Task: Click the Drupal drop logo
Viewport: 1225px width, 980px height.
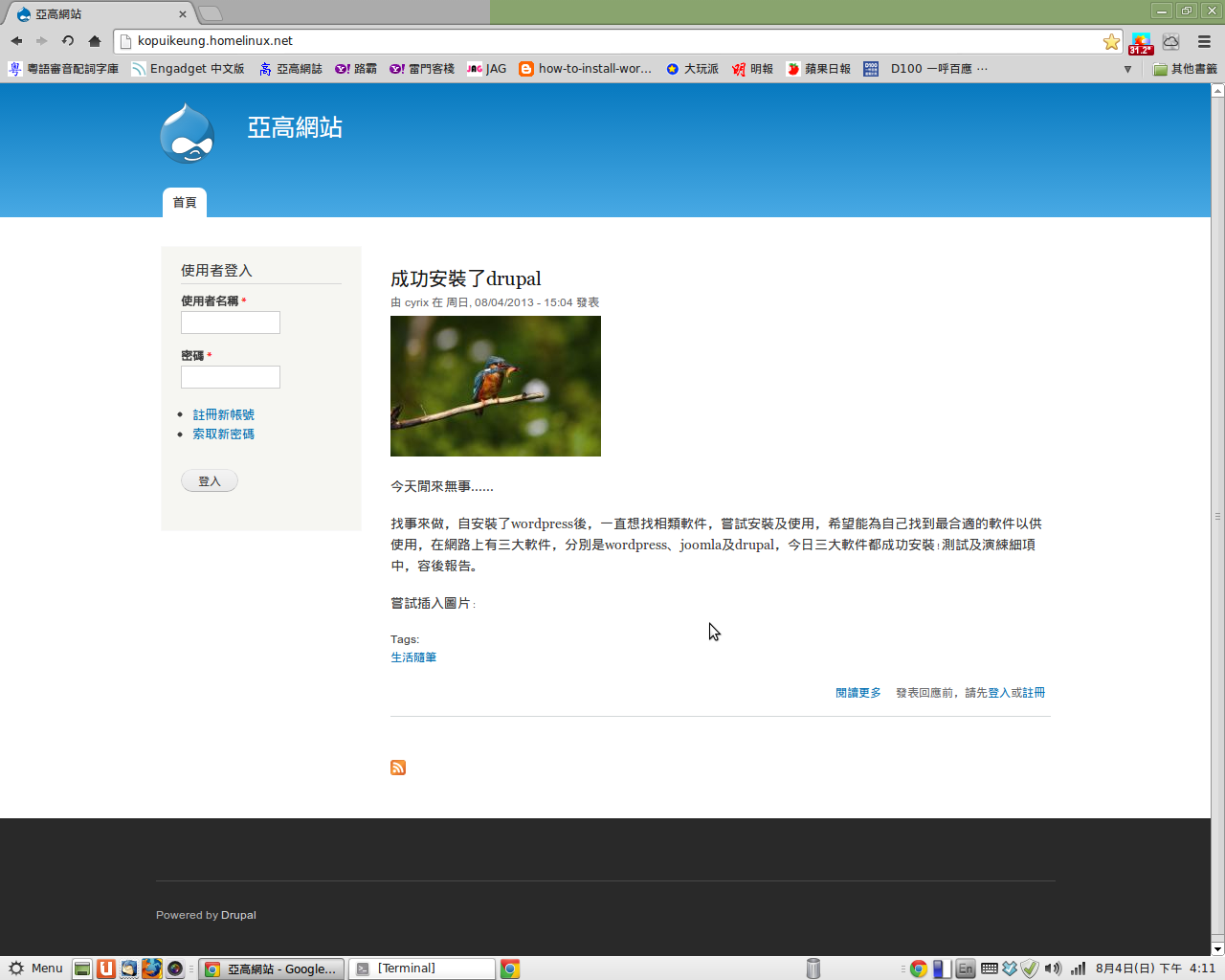Action: (188, 134)
